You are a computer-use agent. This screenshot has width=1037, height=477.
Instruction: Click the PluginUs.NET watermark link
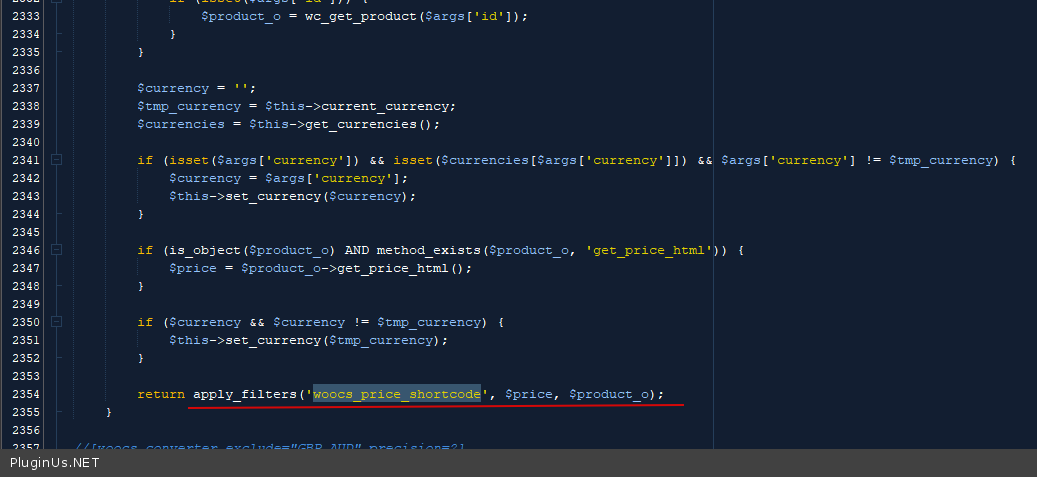(55, 463)
